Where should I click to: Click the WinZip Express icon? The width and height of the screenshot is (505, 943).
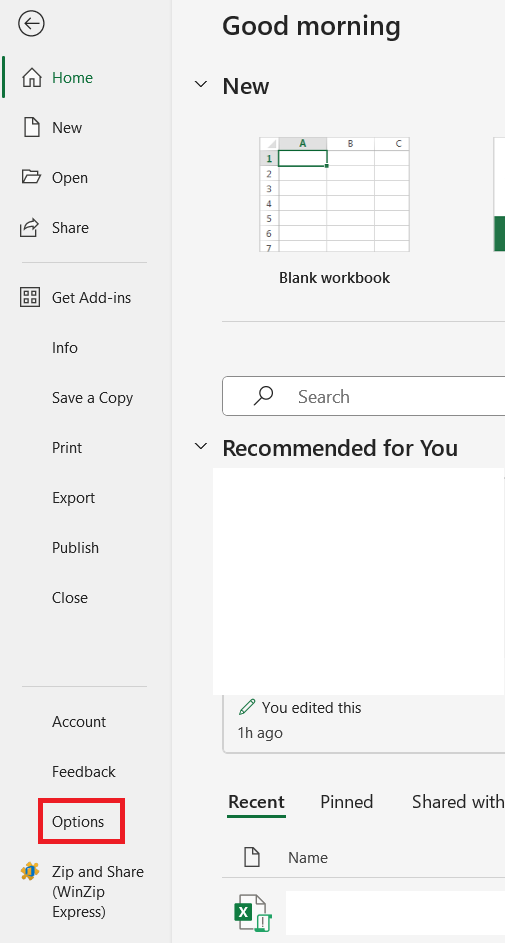[30, 871]
